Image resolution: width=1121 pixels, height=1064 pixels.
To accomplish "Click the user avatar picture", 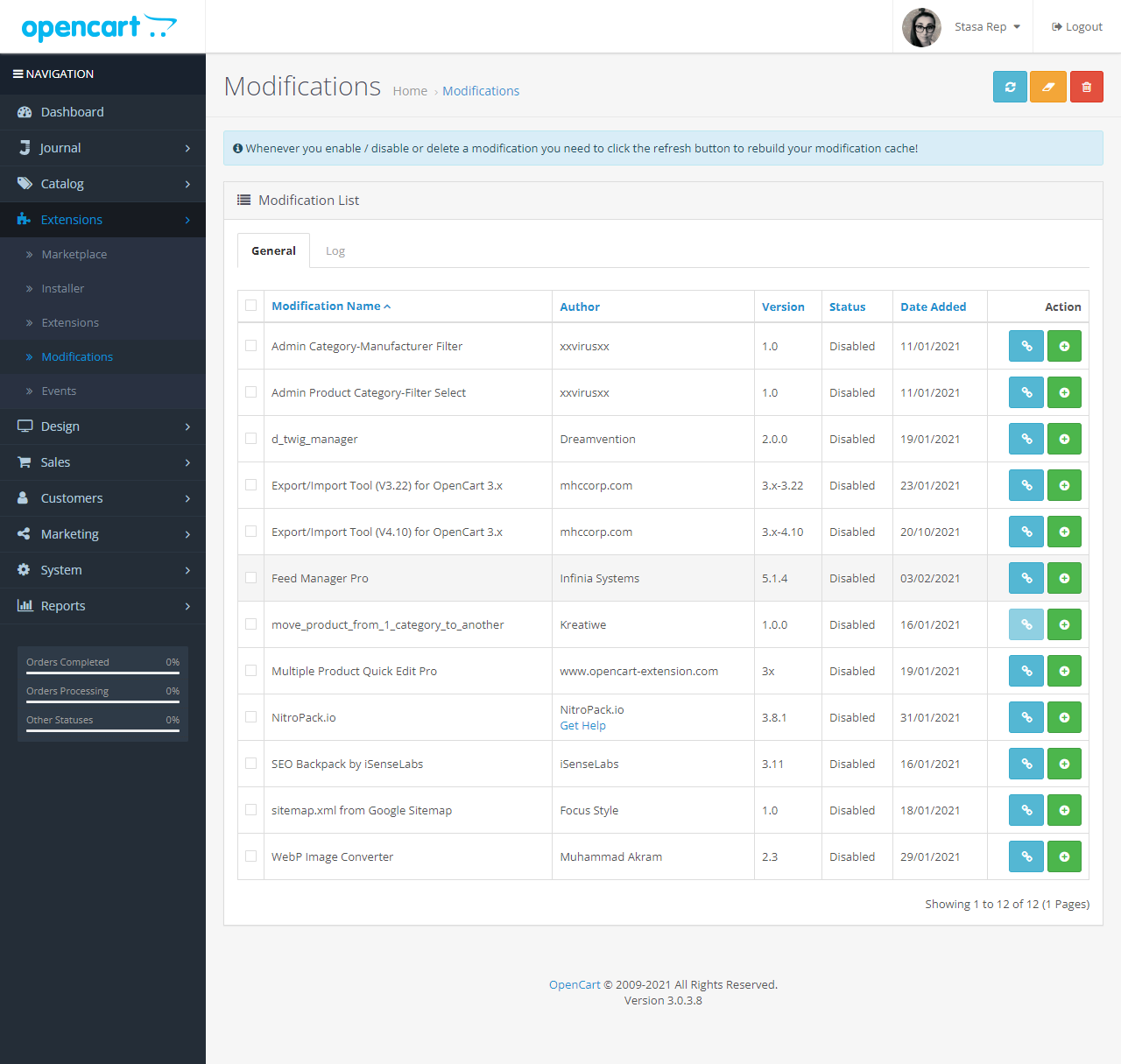I will 921,27.
